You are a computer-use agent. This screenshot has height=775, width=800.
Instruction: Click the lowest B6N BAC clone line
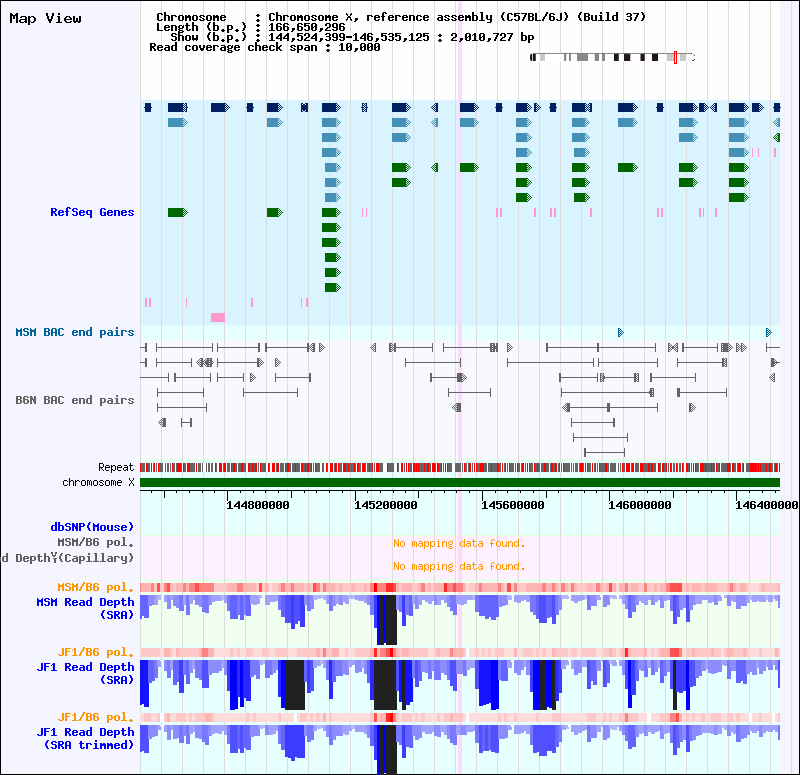605,453
